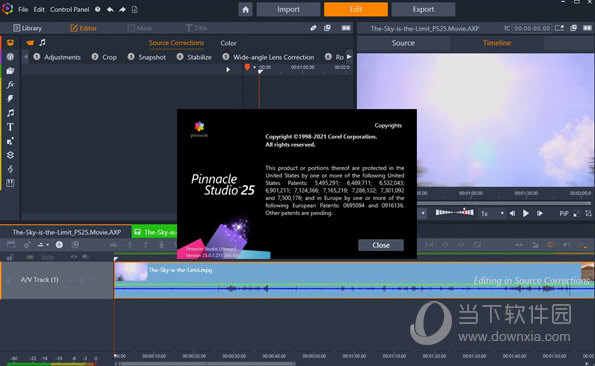Screen dimensions: 595x366
Task: Step forward one frame in preview
Action: click(540, 214)
